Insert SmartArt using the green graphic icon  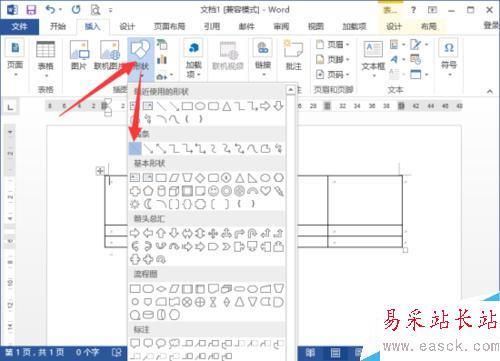coord(162,44)
